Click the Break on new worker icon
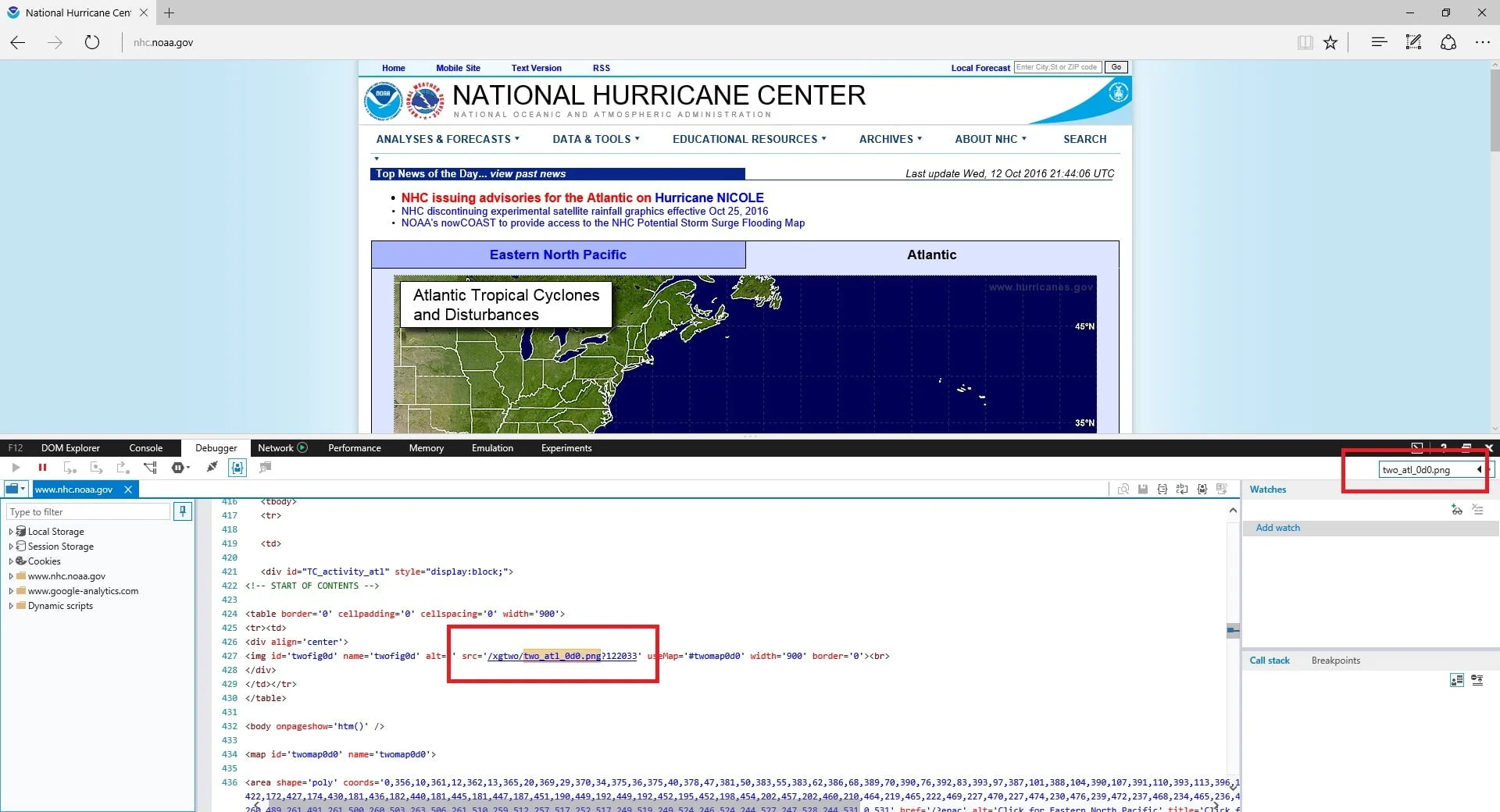The image size is (1500, 812). (150, 468)
